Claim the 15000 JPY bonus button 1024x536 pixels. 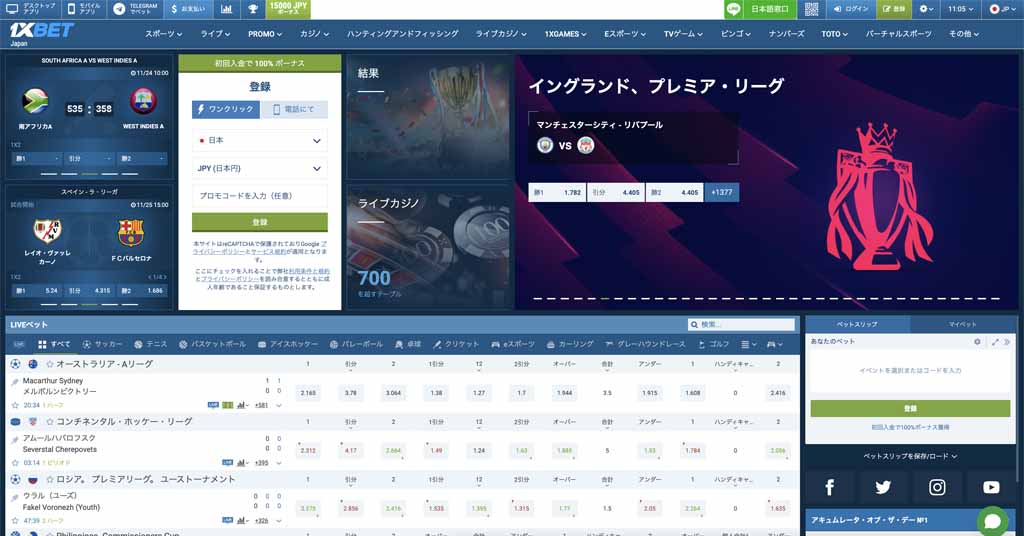(x=288, y=9)
